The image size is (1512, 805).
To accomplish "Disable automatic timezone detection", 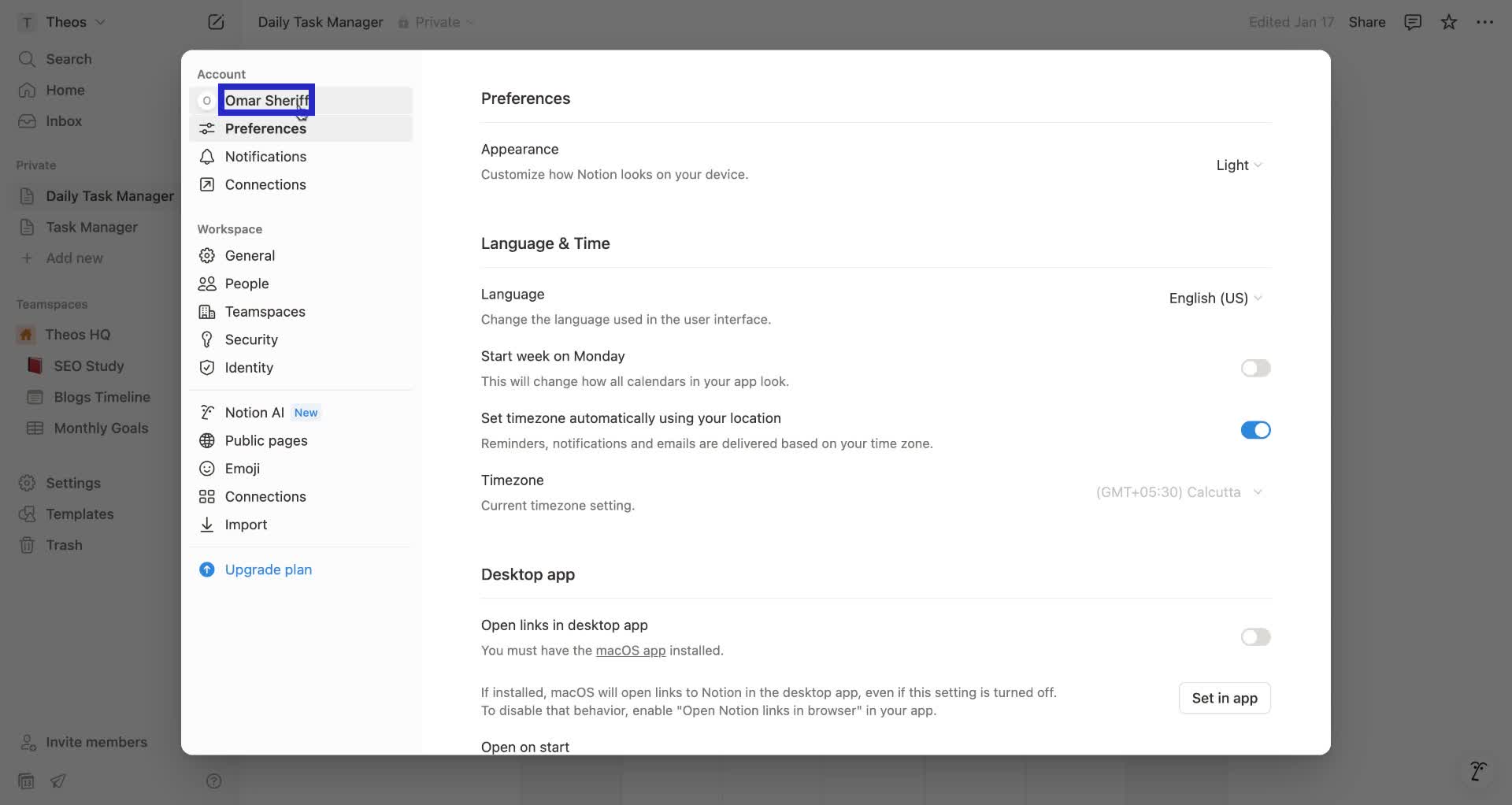I will click(x=1255, y=430).
